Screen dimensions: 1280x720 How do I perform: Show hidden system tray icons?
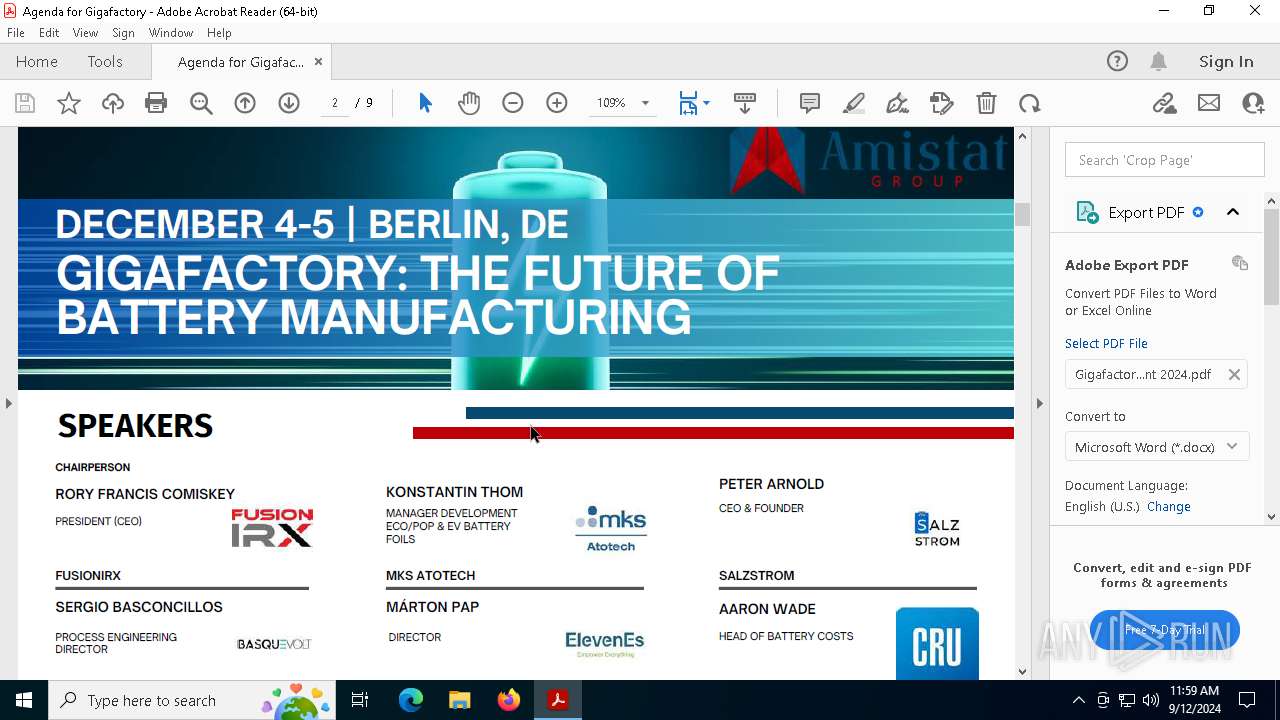click(x=1078, y=700)
